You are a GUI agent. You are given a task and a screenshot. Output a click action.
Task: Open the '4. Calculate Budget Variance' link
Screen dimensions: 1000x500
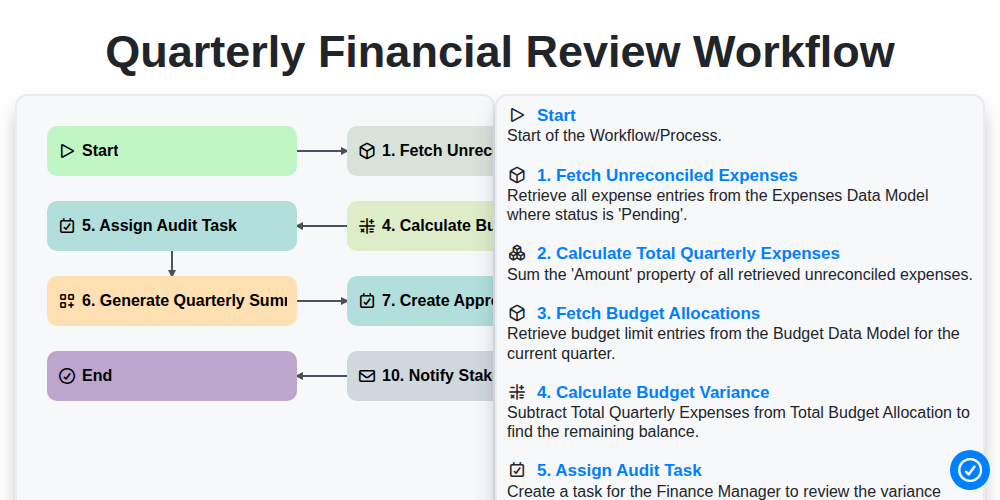click(x=653, y=392)
